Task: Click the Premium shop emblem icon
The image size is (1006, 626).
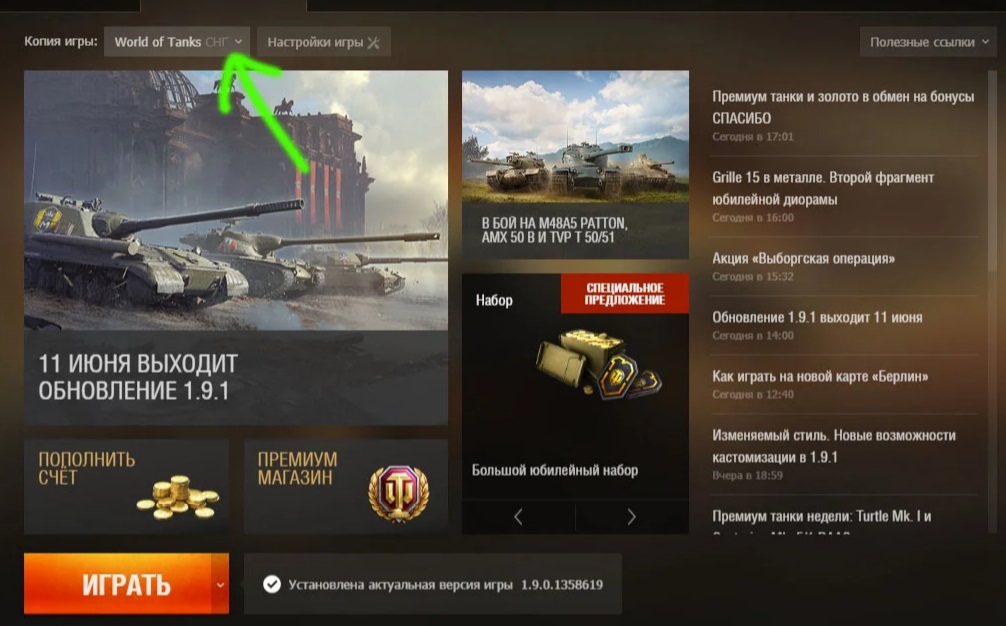Action: [398, 493]
